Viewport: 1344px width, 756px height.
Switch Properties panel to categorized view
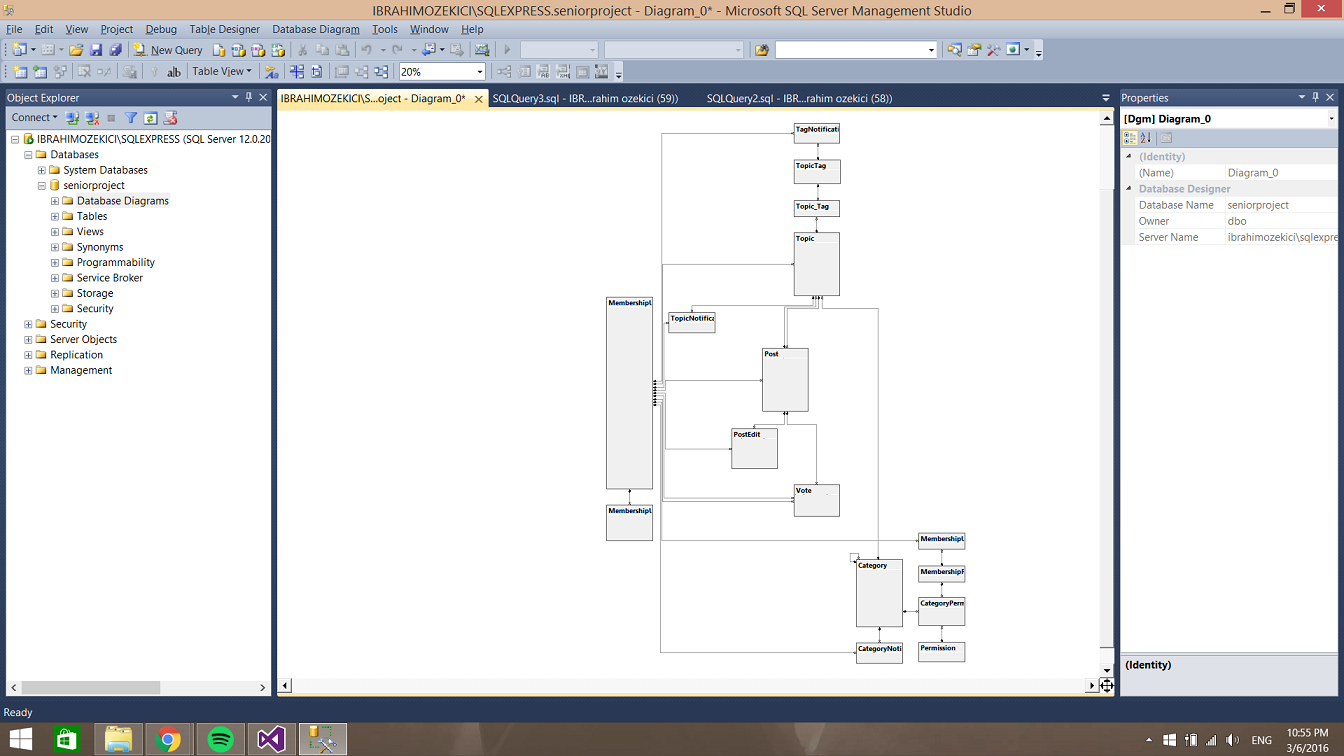[1130, 138]
